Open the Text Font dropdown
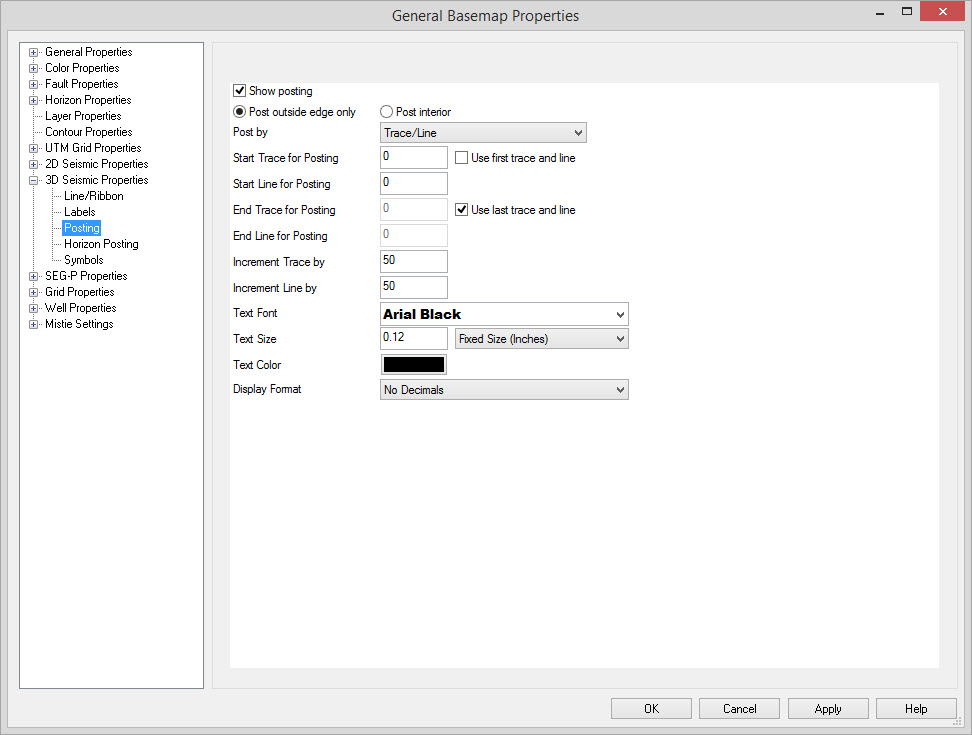 [504, 314]
